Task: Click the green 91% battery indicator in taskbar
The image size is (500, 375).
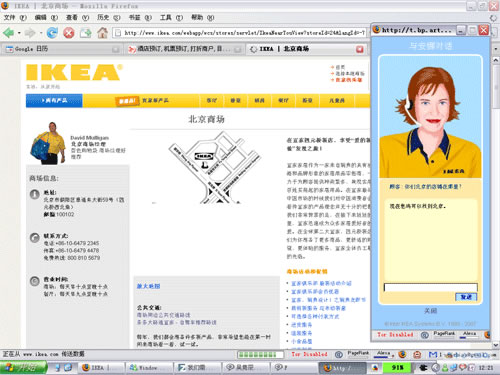Action: pos(397,368)
